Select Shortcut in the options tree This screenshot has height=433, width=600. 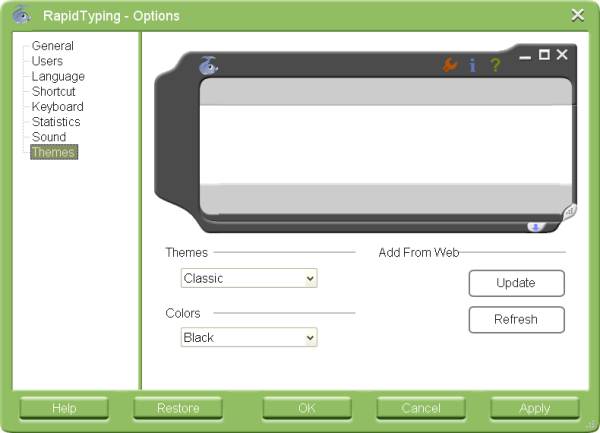(x=54, y=91)
